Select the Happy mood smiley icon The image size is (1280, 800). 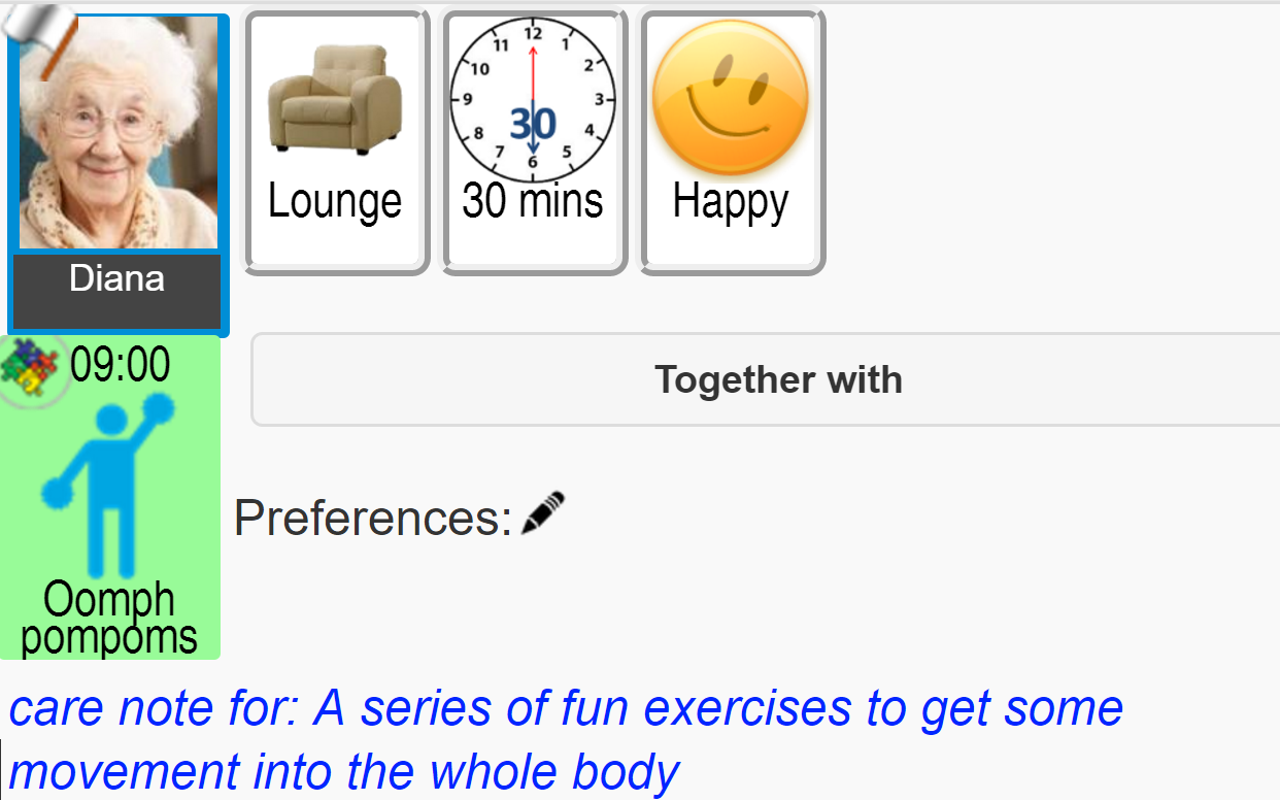click(731, 95)
